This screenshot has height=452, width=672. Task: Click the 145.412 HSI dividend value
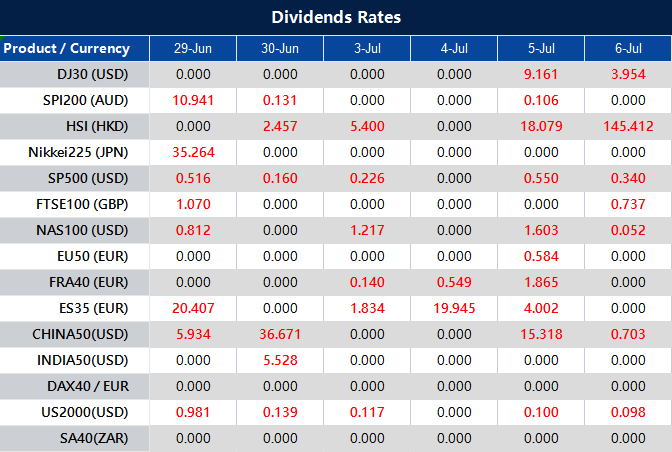click(628, 126)
